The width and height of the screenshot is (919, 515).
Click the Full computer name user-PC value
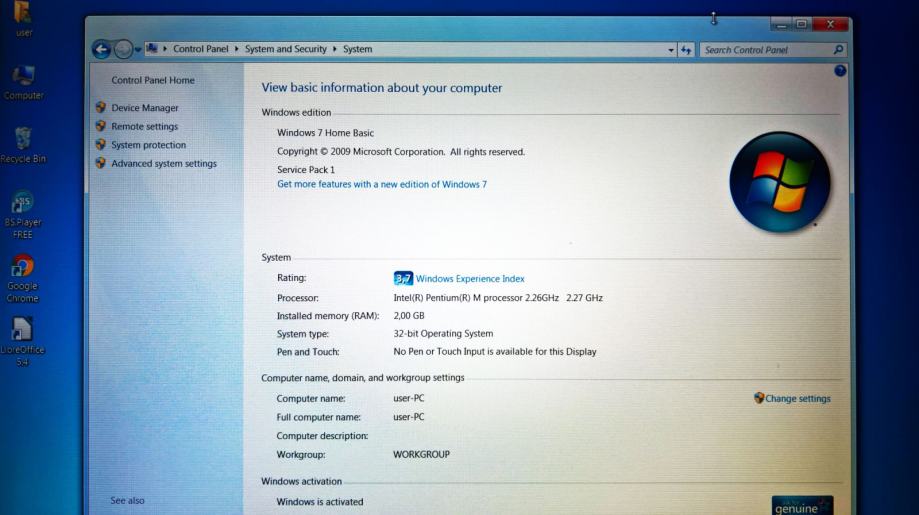(409, 417)
